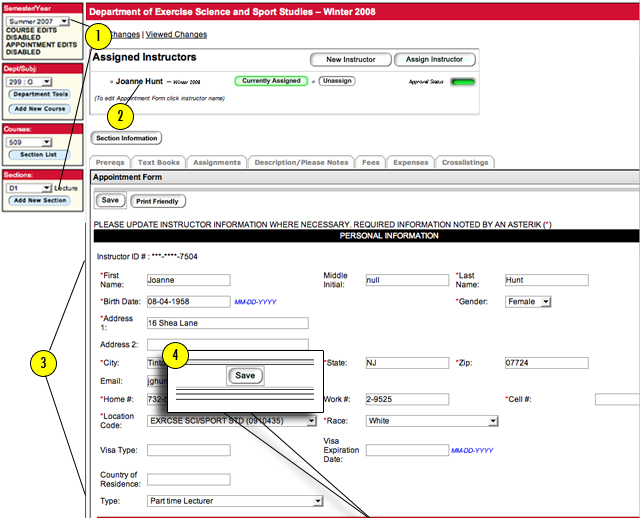This screenshot has height=518, width=640.
Task: Click the Department Tools button
Action: click(x=40, y=94)
